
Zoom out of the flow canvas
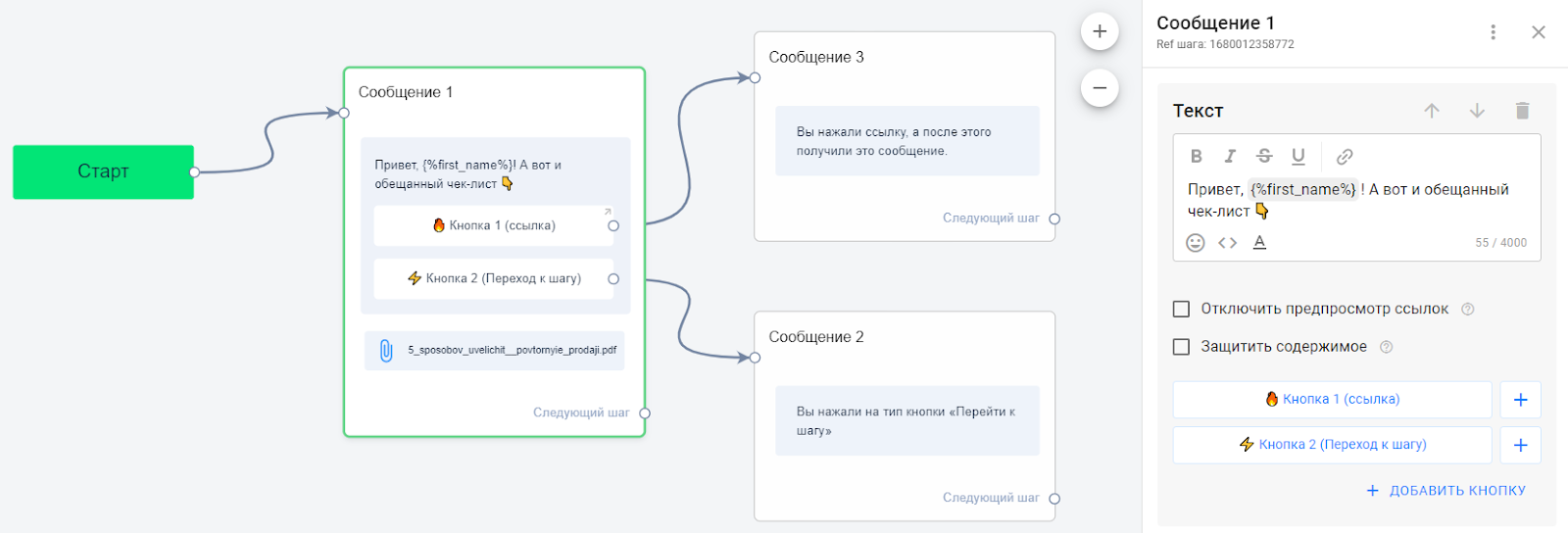pyautogui.click(x=1100, y=88)
